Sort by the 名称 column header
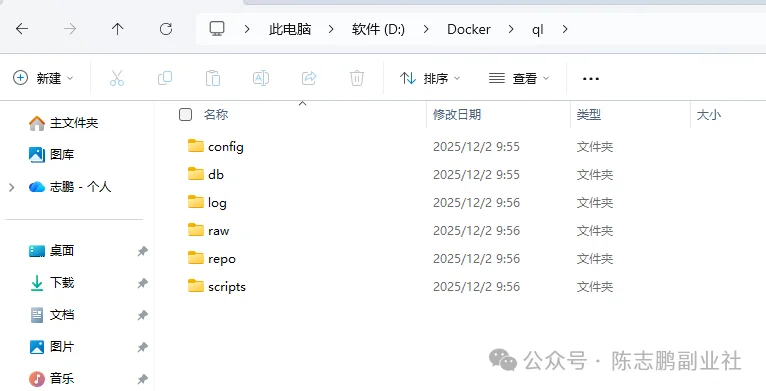Image resolution: width=766 pixels, height=391 pixels. (216, 114)
